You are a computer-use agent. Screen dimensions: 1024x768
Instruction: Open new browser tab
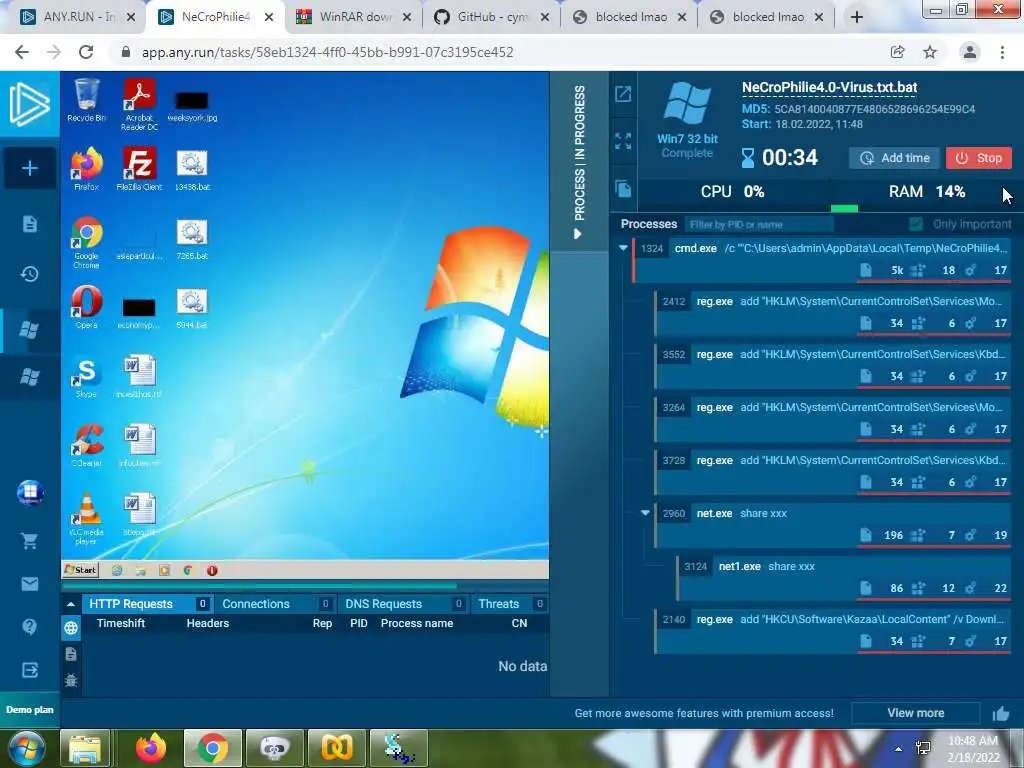pos(857,18)
